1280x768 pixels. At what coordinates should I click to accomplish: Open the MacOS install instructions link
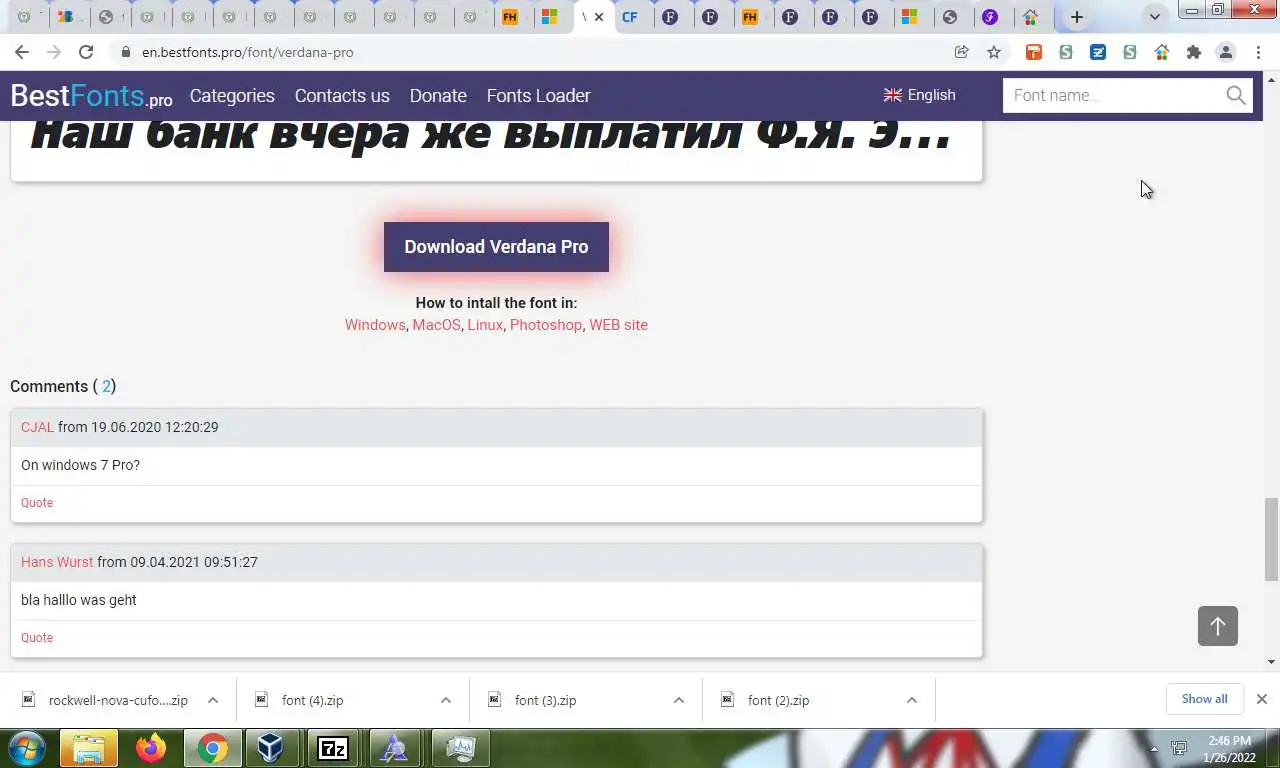[436, 325]
